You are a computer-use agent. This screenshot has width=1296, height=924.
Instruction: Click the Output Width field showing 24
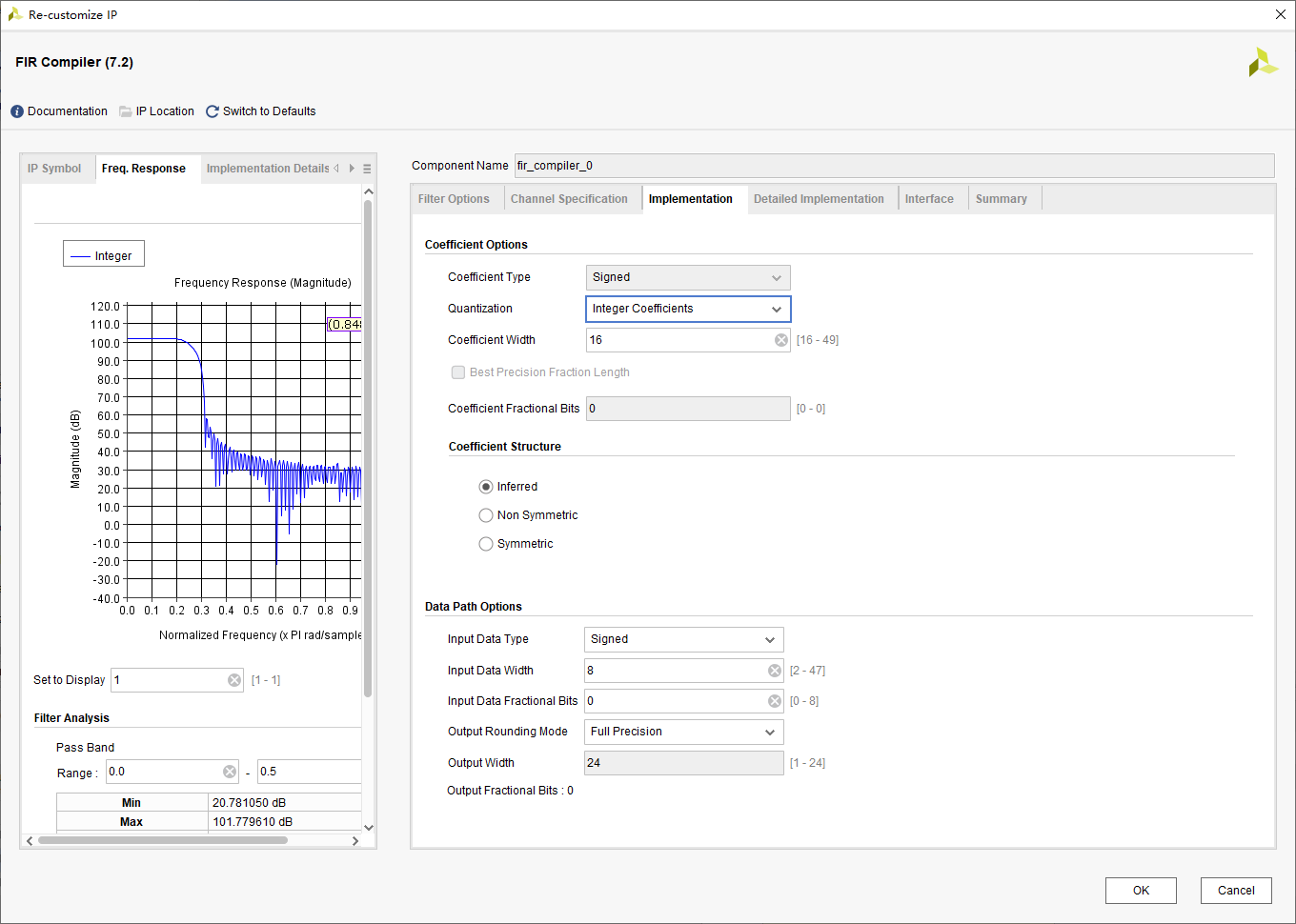pyautogui.click(x=684, y=763)
